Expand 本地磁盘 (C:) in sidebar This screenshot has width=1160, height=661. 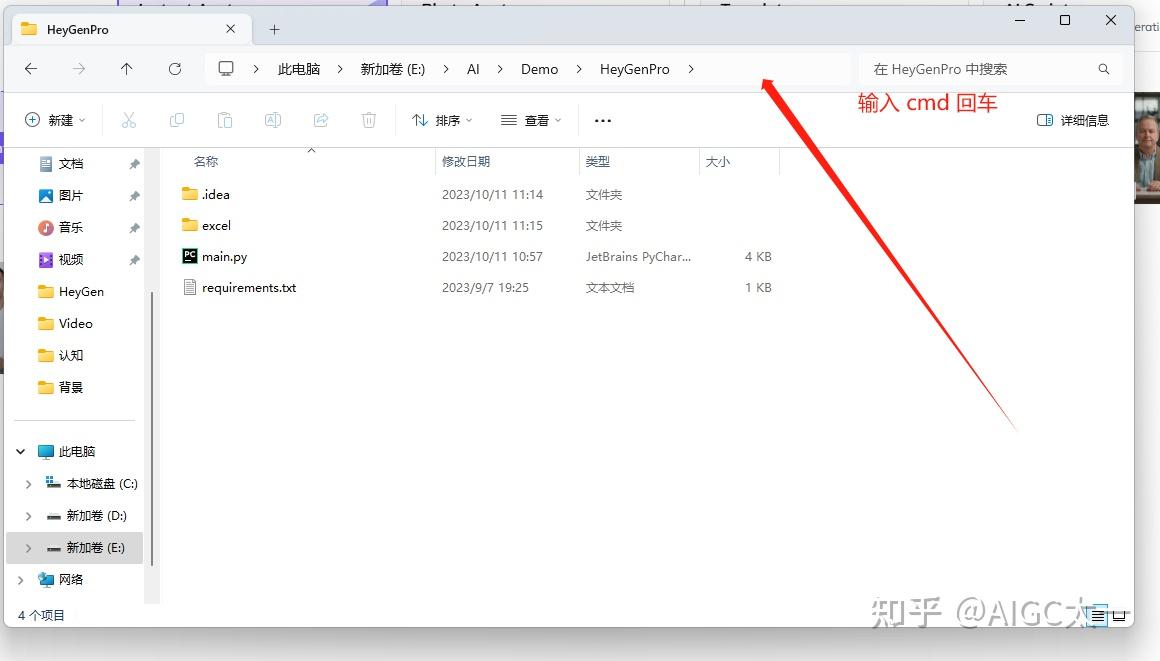pyautogui.click(x=28, y=484)
